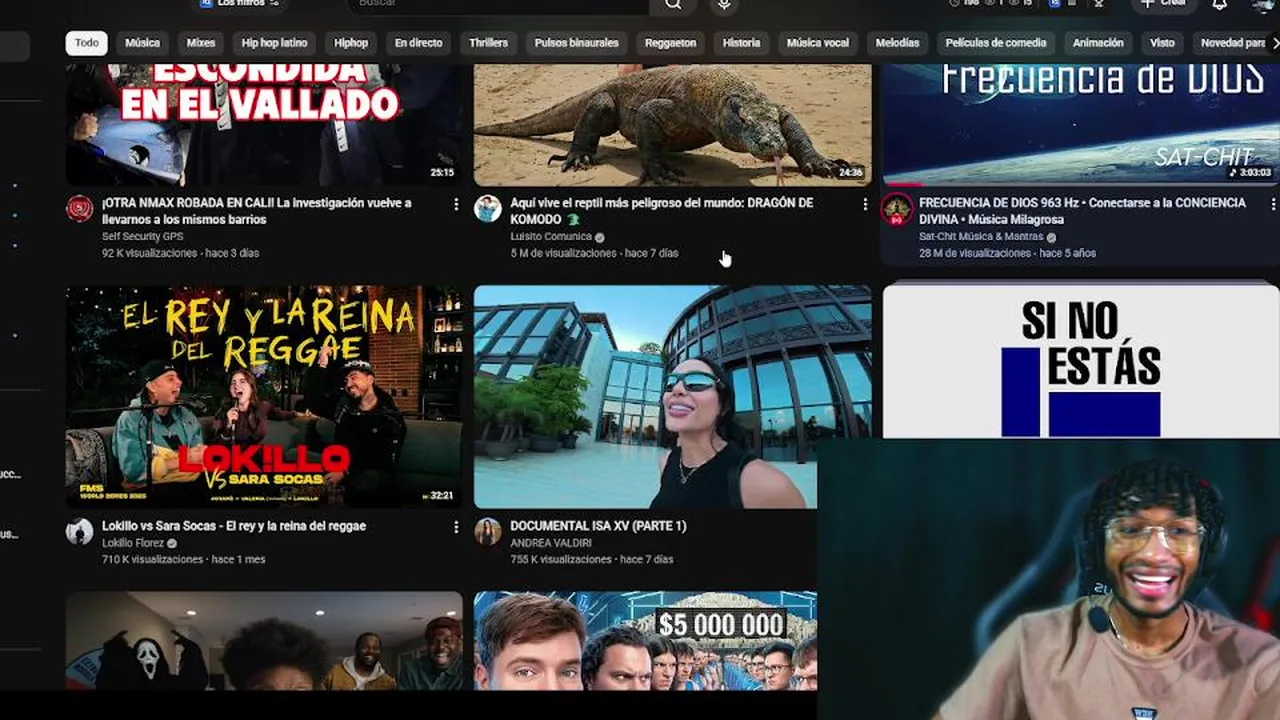The width and height of the screenshot is (1280, 720).
Task: Go to Lokillo Florez channel name
Action: (133, 543)
